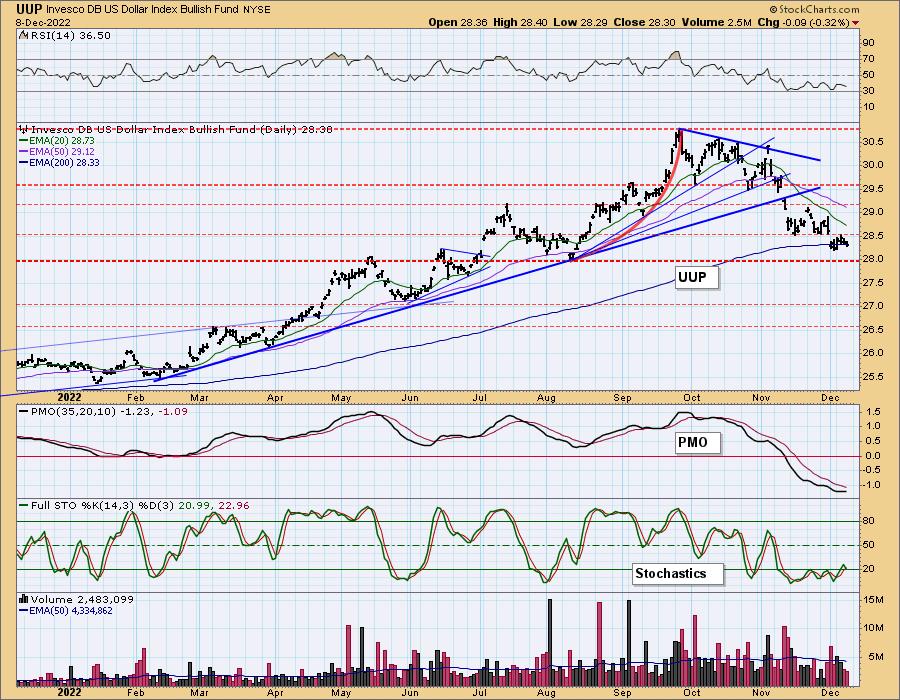Select the PMO(35,20,10) indicator label
This screenshot has height=700, width=900.
pos(103,411)
